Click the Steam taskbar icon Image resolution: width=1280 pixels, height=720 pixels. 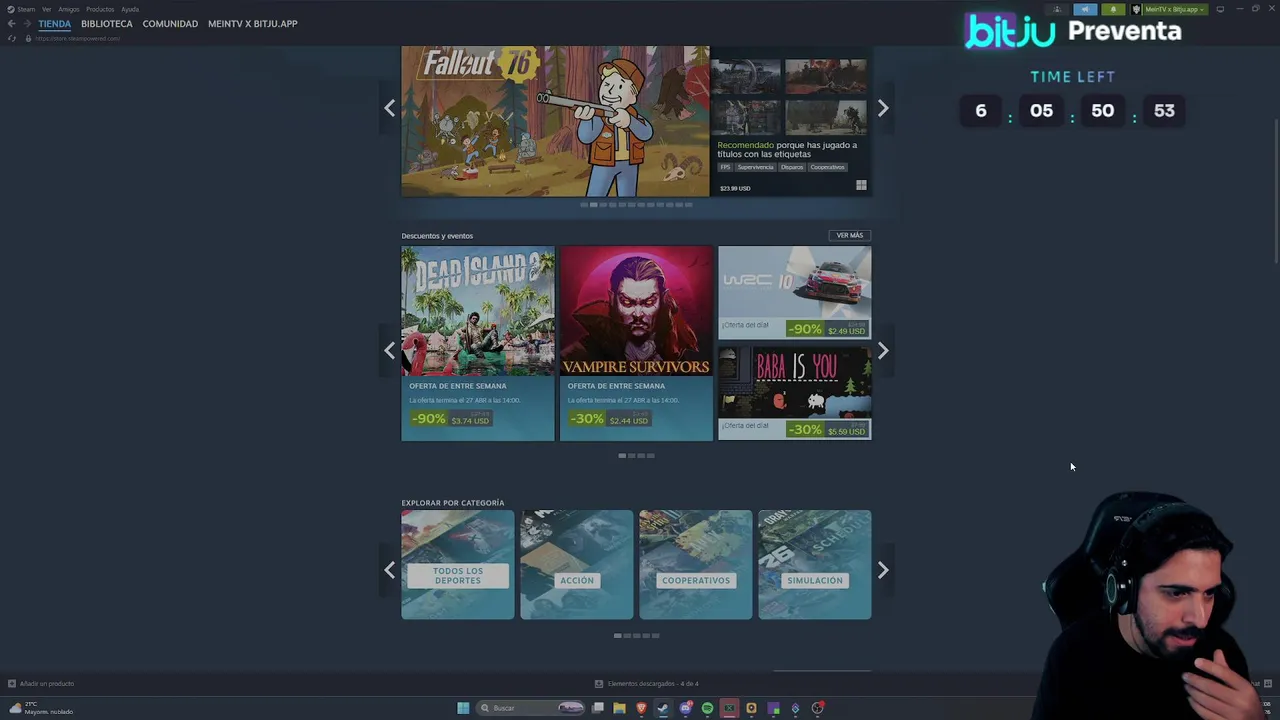coord(663,708)
